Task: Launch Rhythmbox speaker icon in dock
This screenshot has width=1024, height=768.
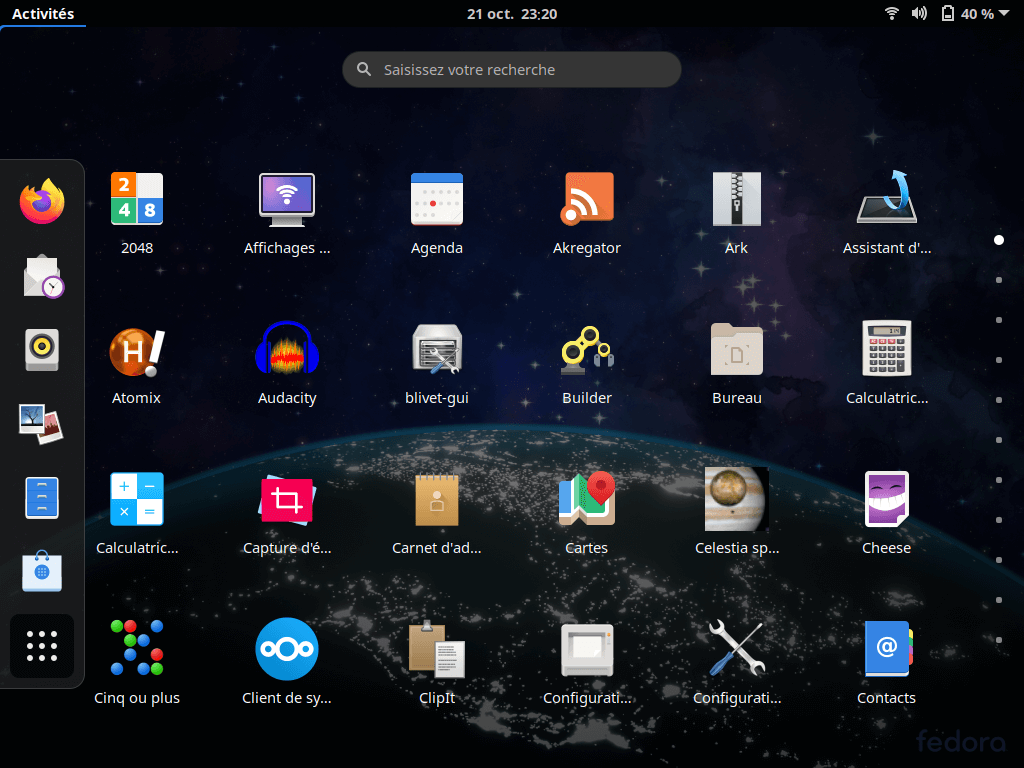Action: [x=42, y=349]
